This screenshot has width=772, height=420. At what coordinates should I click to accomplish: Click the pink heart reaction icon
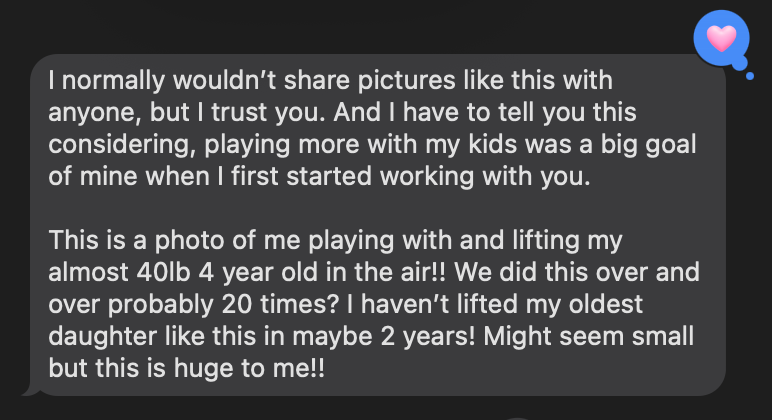pyautogui.click(x=720, y=40)
